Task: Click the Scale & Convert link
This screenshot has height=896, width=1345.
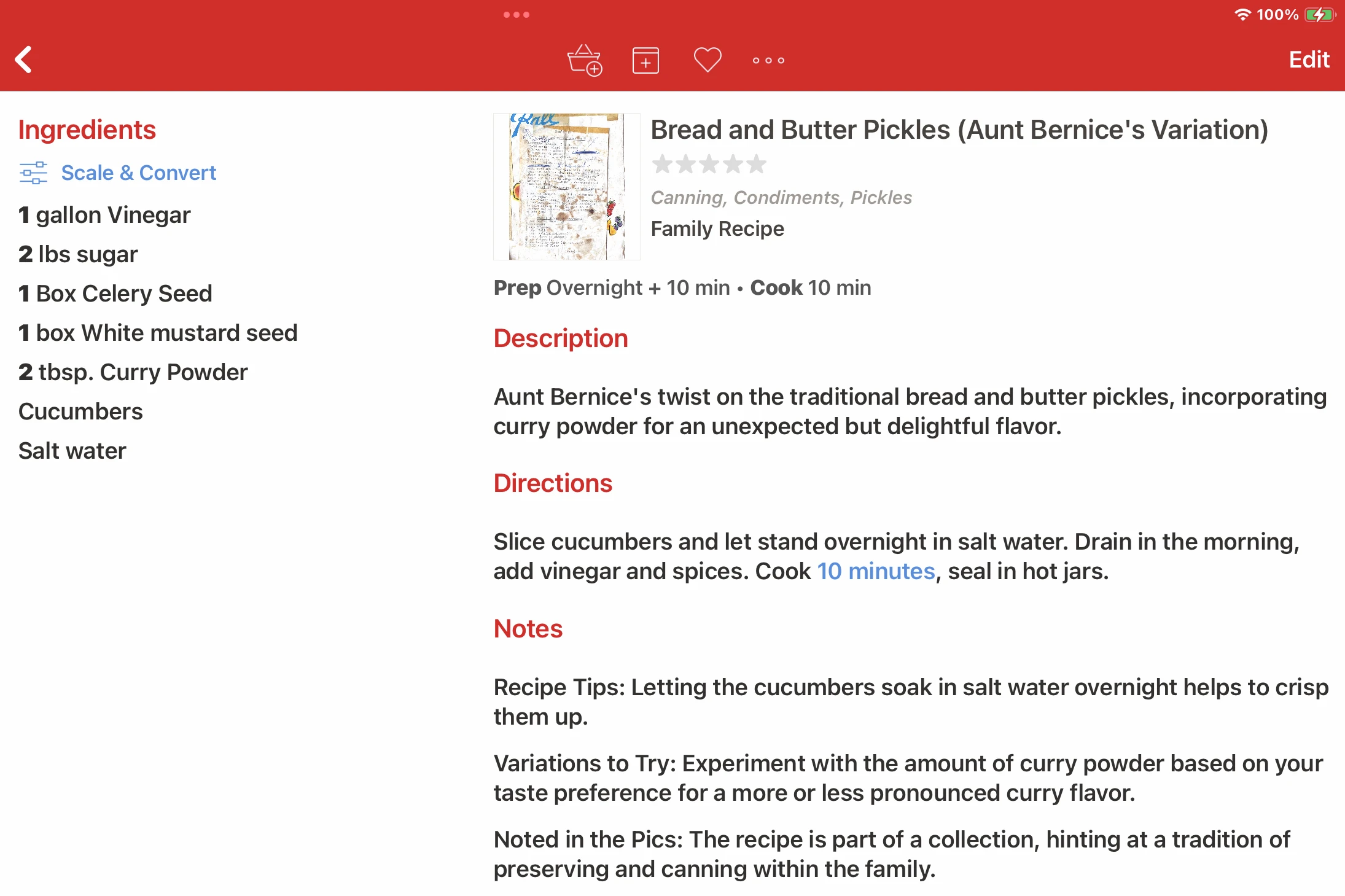Action: pos(138,173)
